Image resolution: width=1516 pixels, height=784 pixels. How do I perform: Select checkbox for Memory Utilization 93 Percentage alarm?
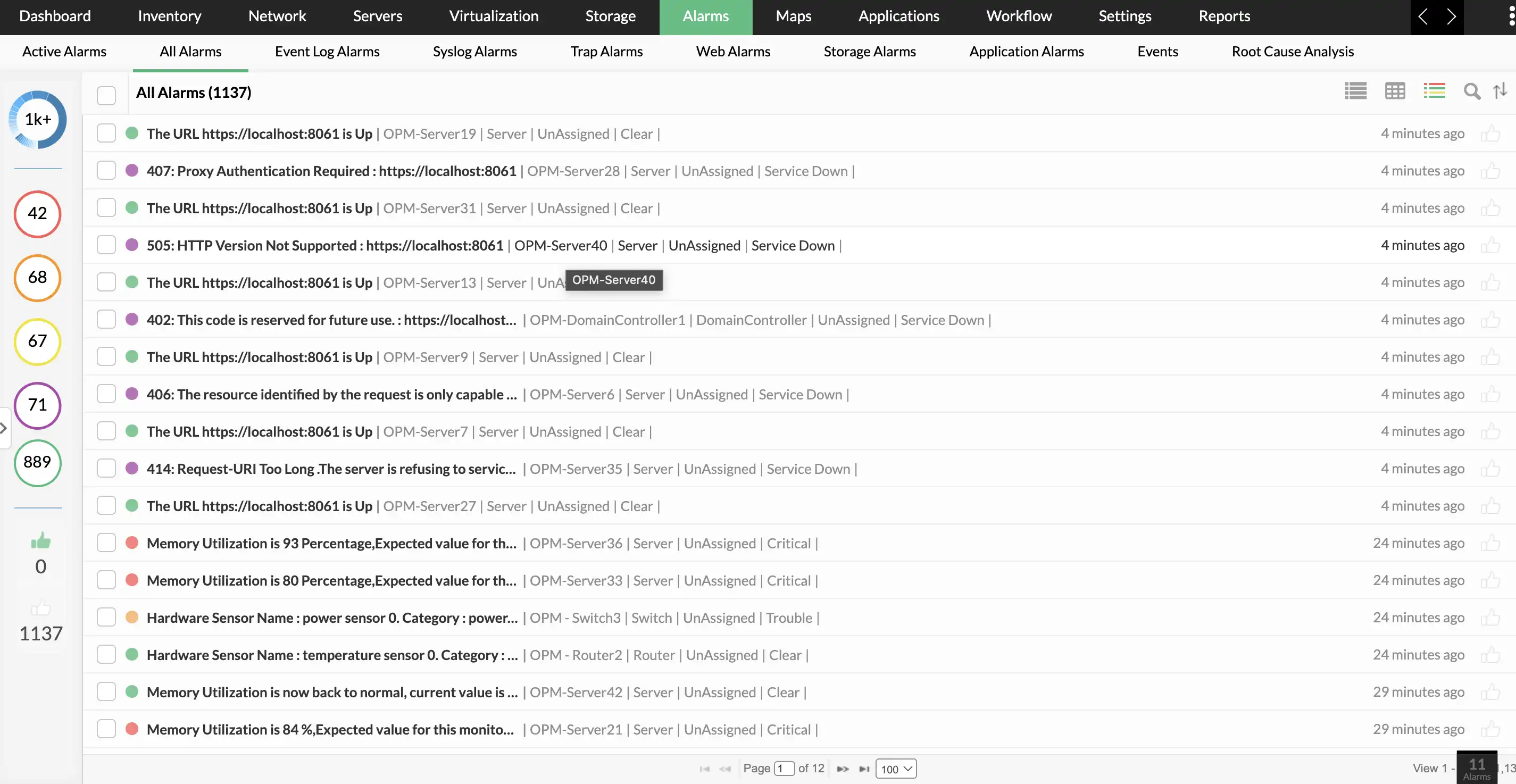pyautogui.click(x=106, y=543)
